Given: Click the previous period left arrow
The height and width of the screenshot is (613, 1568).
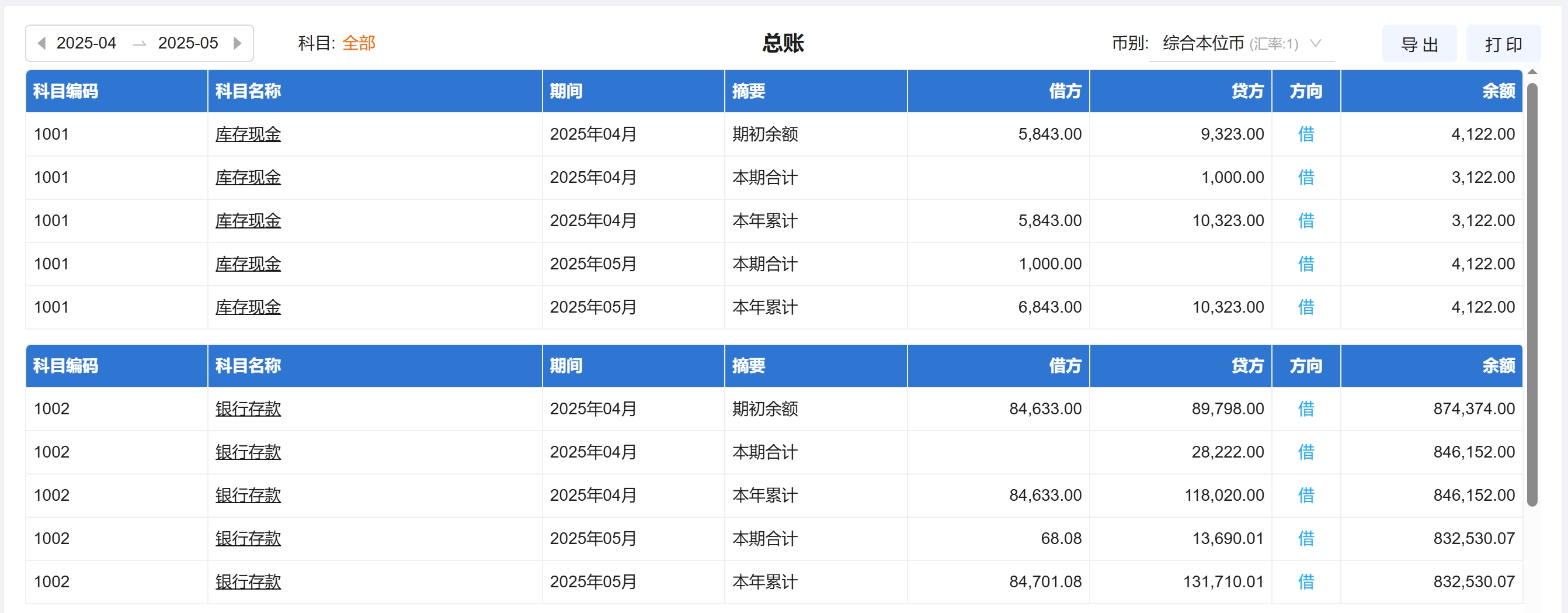Looking at the screenshot, I should tap(41, 43).
